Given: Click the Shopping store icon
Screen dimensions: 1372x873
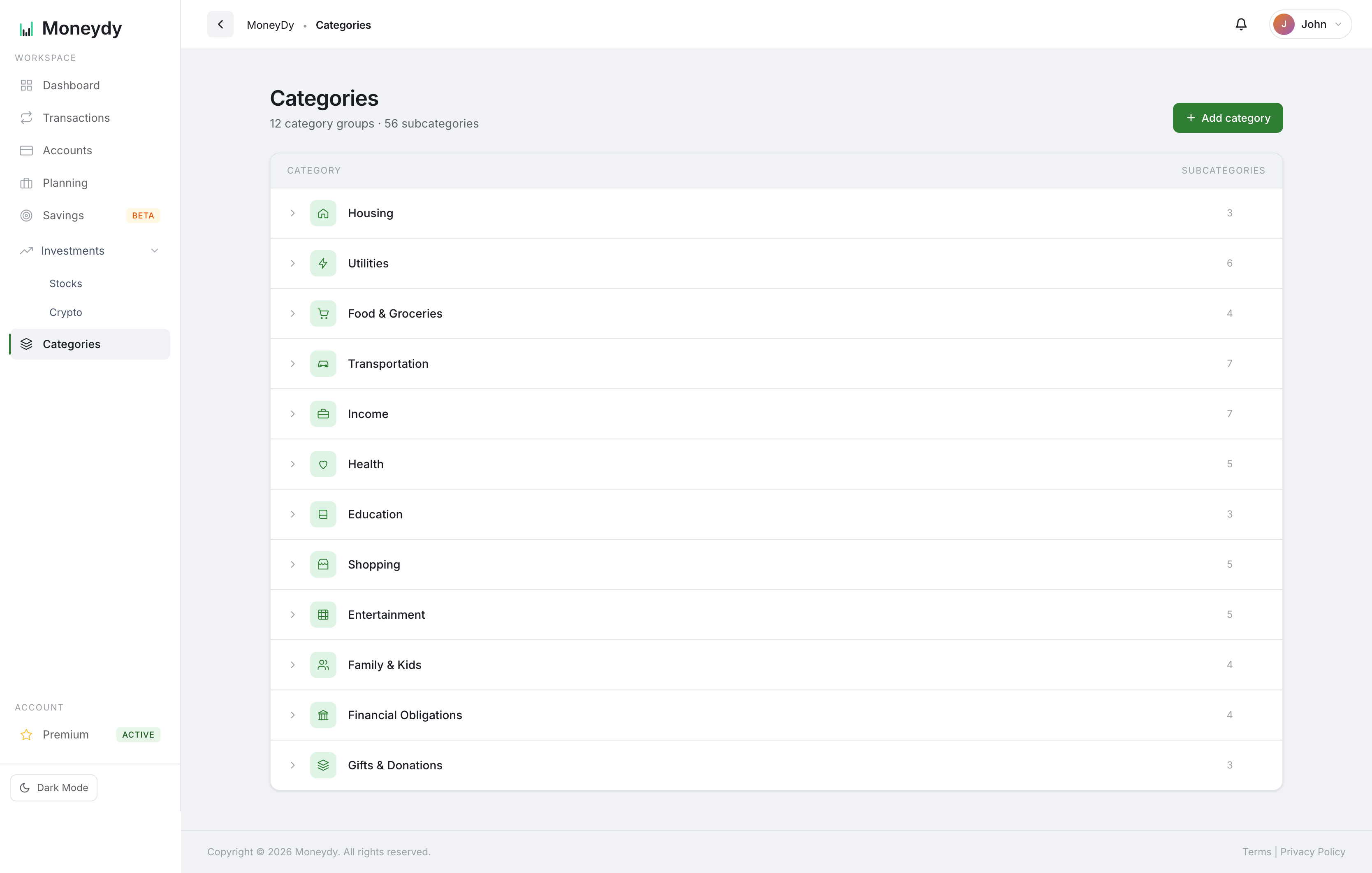Looking at the screenshot, I should tap(323, 564).
